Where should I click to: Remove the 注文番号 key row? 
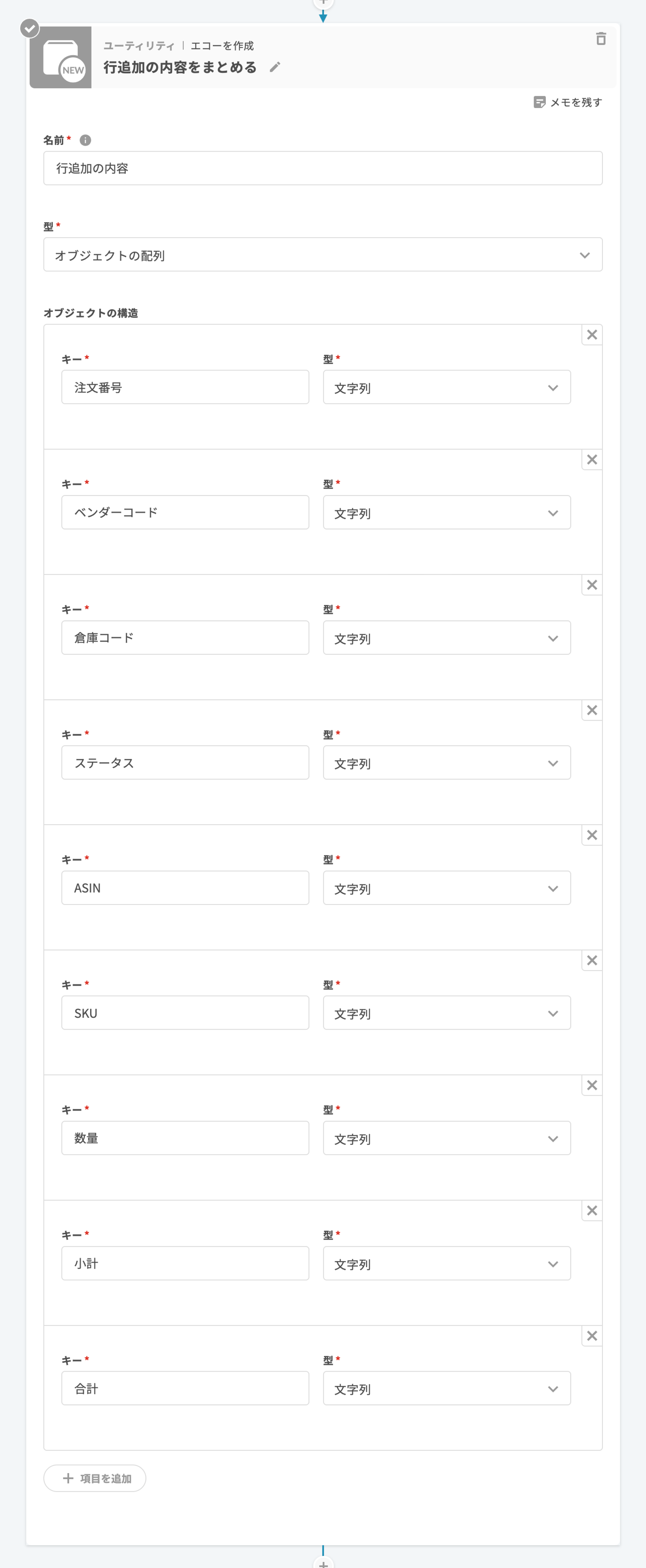point(592,335)
